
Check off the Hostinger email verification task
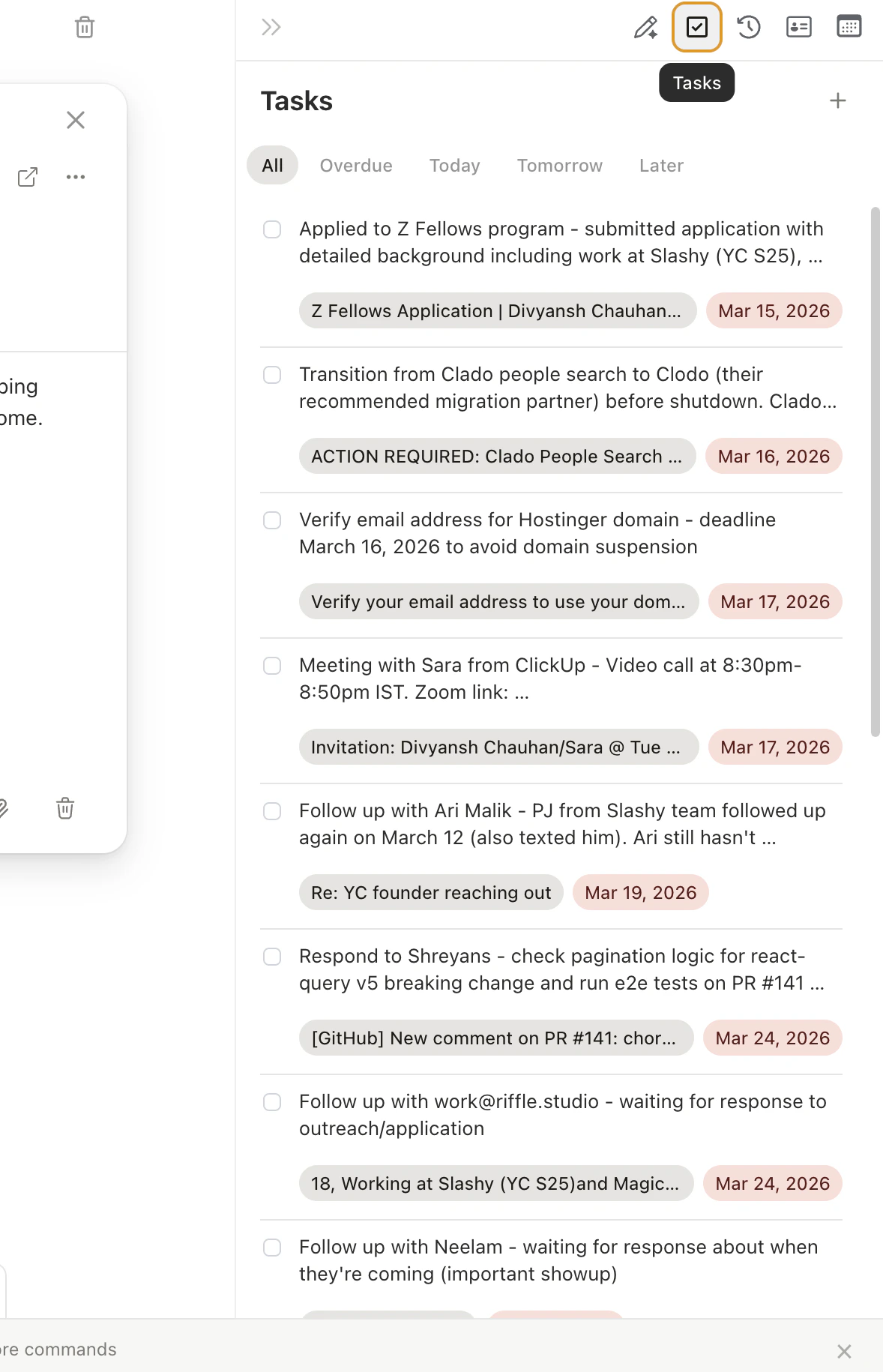click(x=272, y=520)
